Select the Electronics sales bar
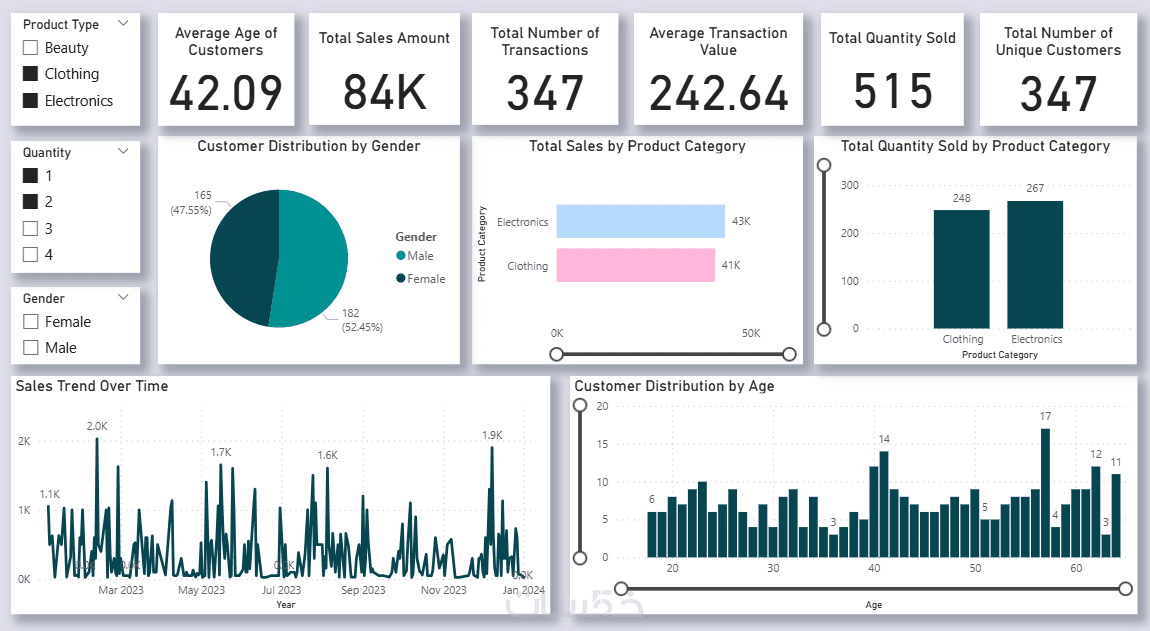The width and height of the screenshot is (1150, 631). coord(640,222)
